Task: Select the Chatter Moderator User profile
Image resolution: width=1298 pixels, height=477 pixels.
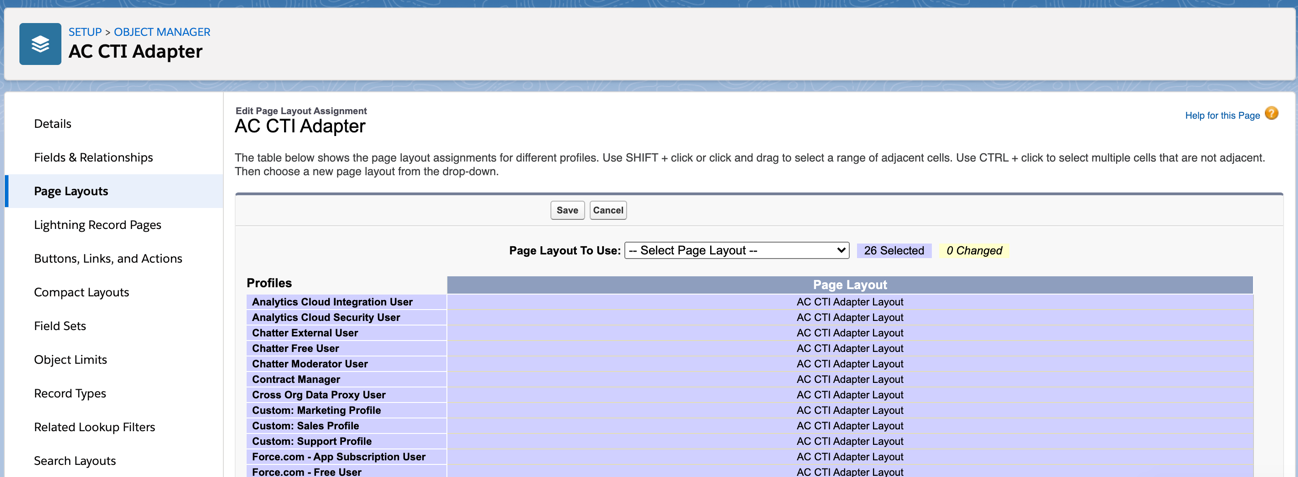Action: pyautogui.click(x=346, y=364)
